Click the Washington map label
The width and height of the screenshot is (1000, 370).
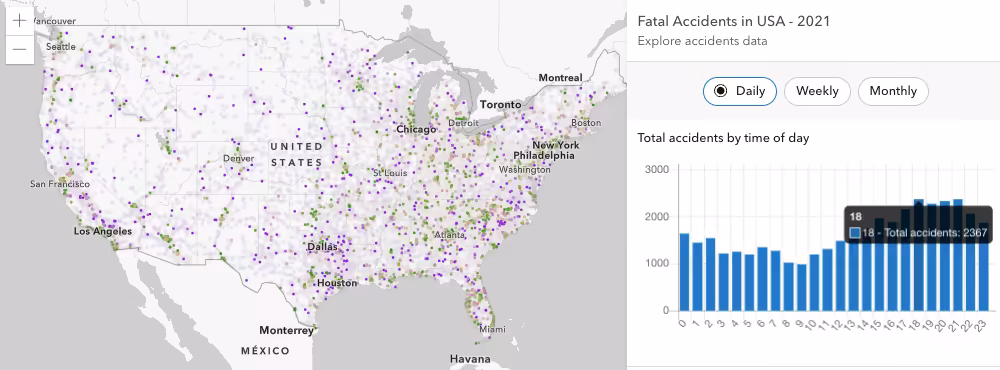(x=525, y=170)
